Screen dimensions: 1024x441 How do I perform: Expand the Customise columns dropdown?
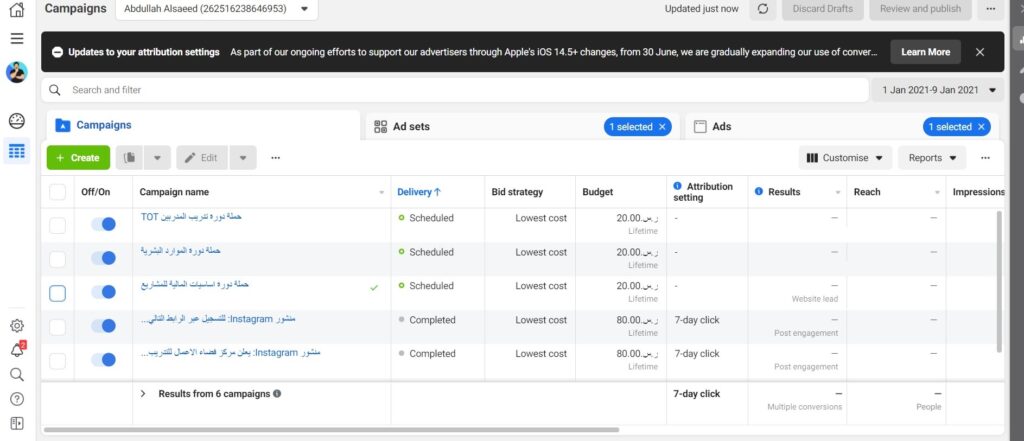tap(845, 158)
